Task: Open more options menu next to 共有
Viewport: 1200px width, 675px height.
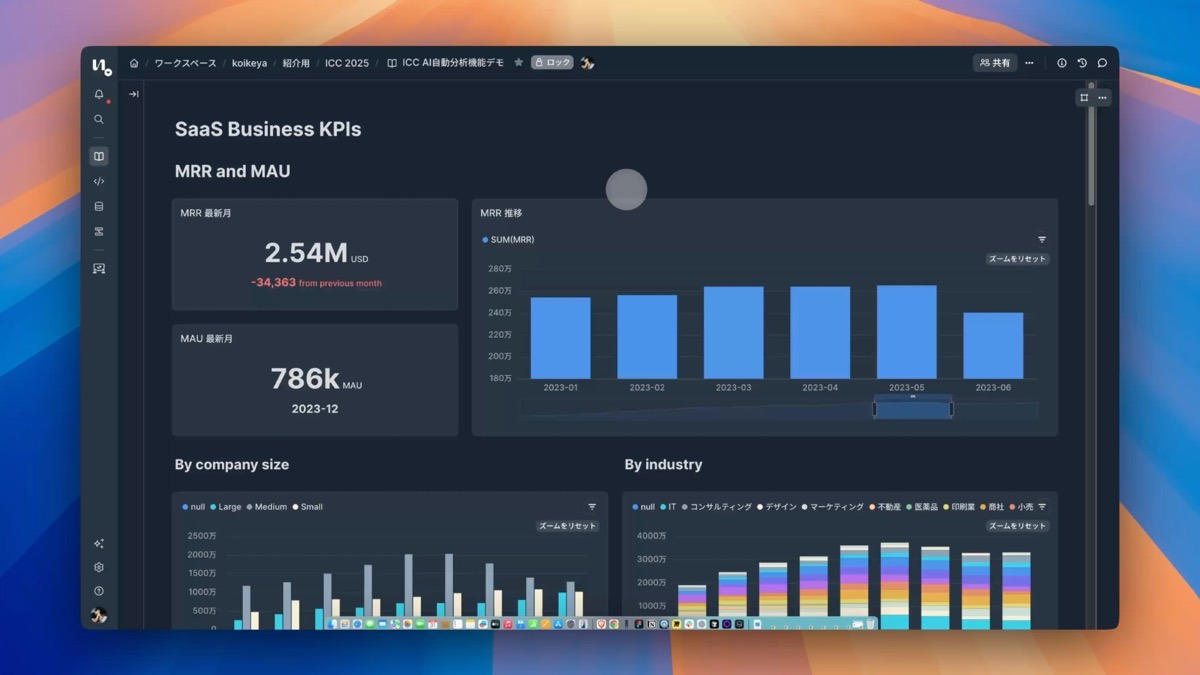Action: click(1029, 63)
